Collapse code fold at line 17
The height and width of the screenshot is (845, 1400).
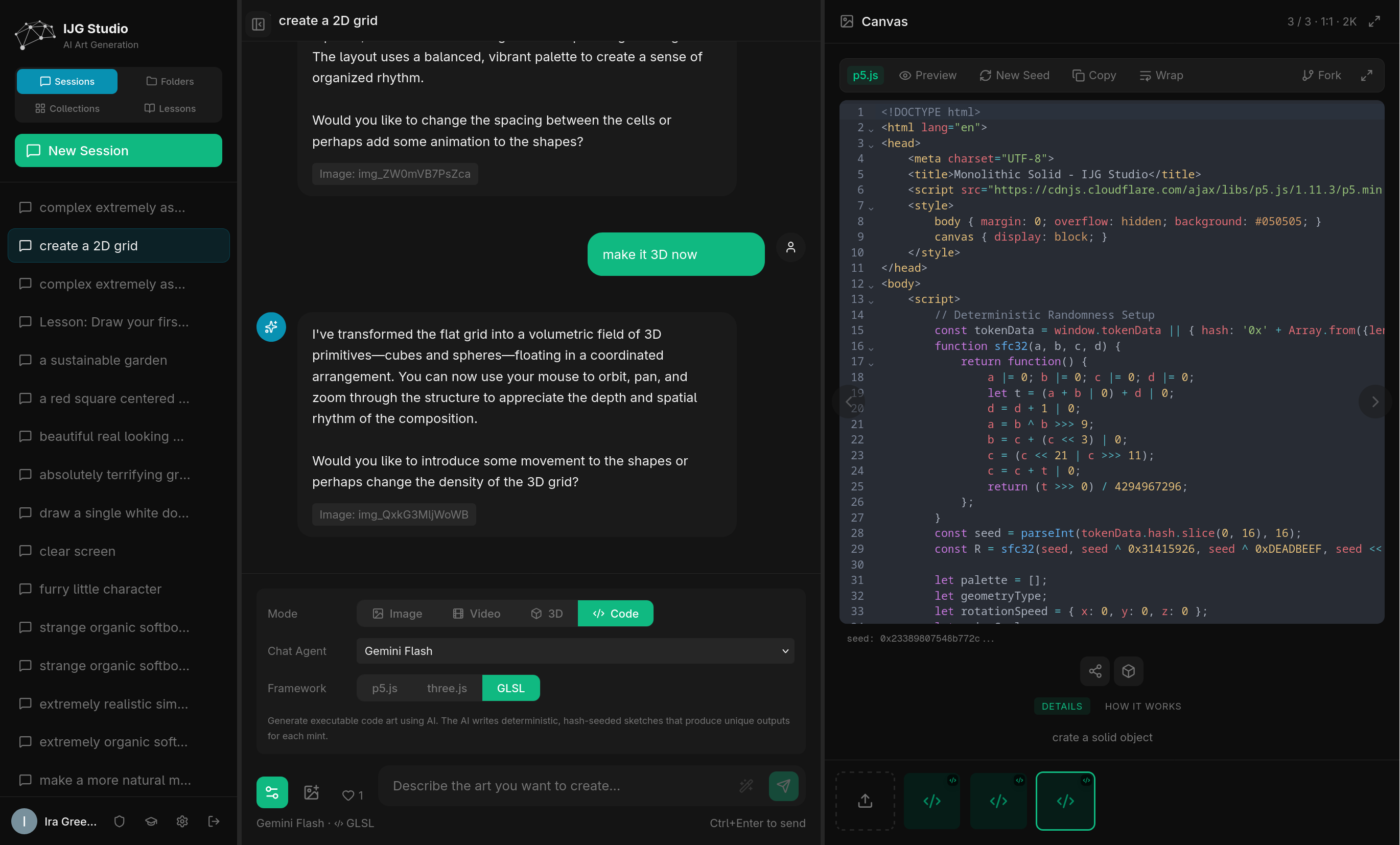[871, 363]
